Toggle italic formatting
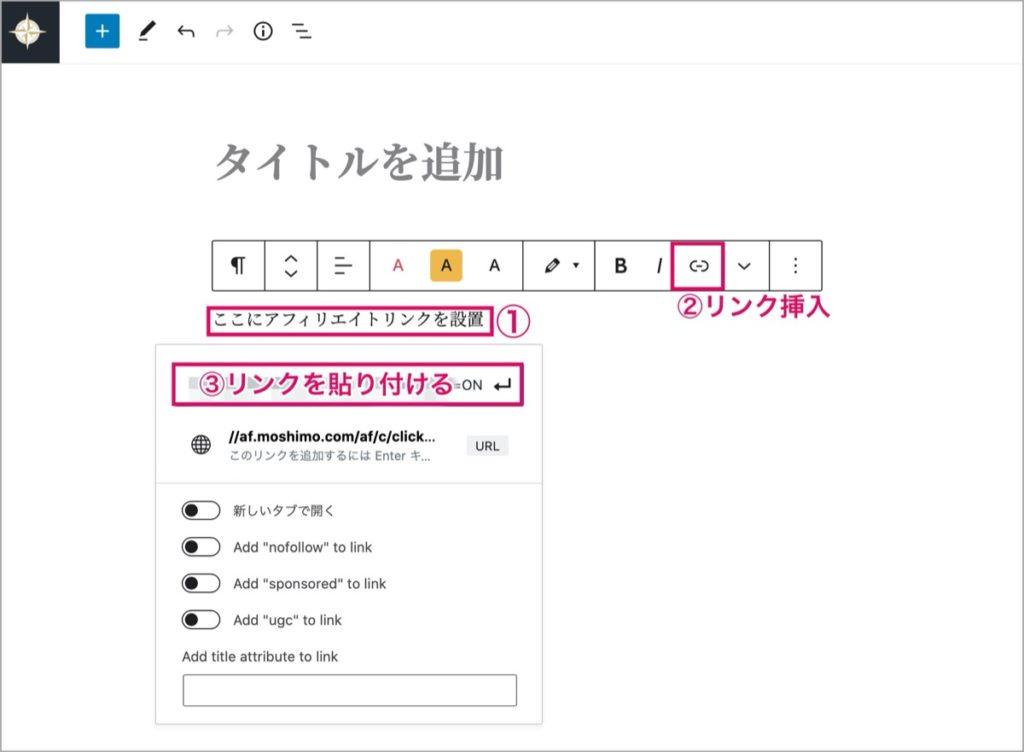The height and width of the screenshot is (752, 1024). 659,266
